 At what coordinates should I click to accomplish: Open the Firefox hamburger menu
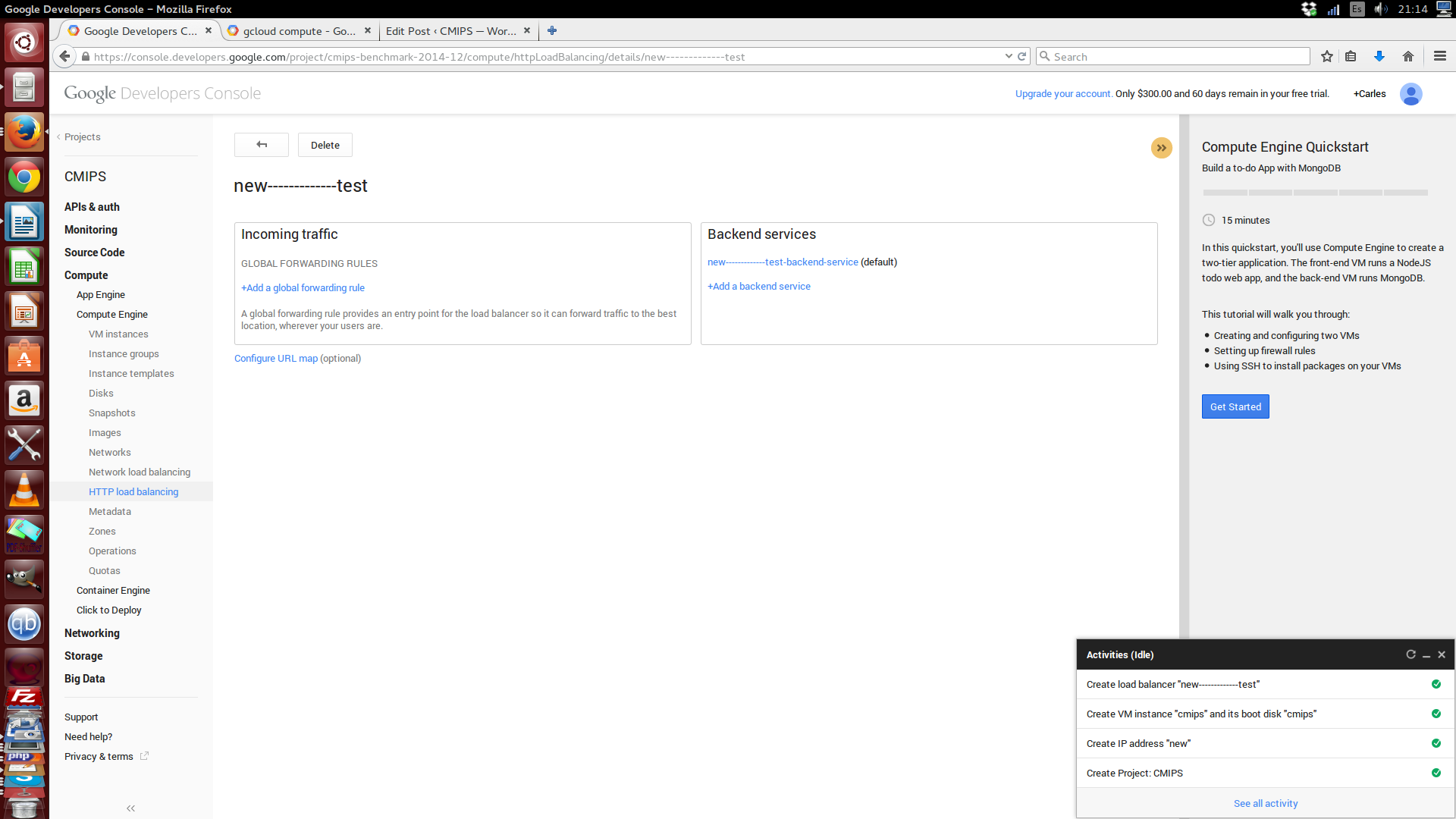pyautogui.click(x=1440, y=56)
